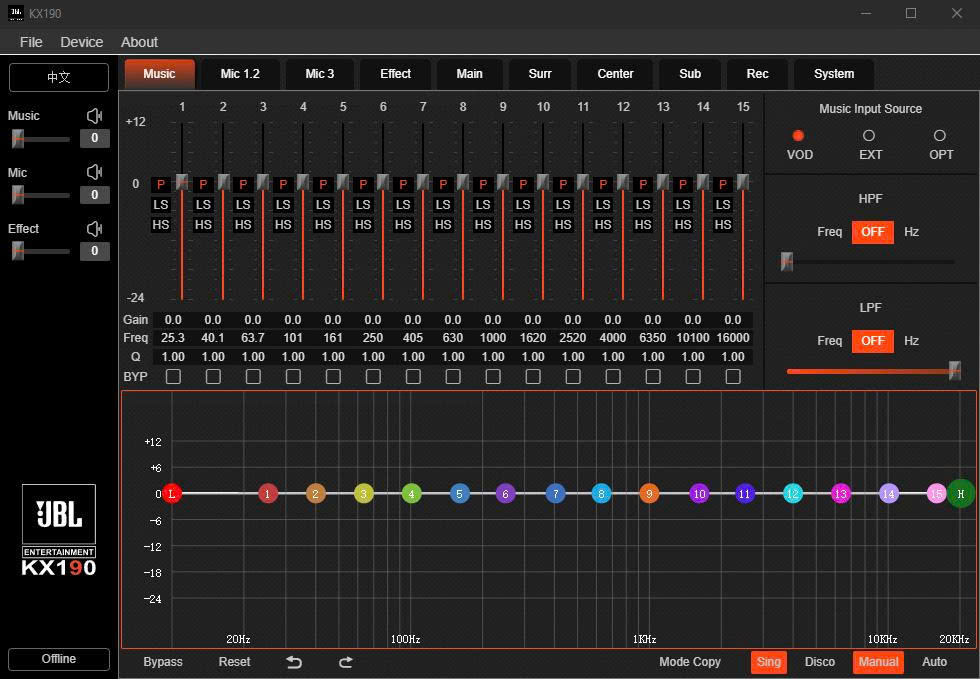Click the undo arrow icon
This screenshot has height=679, width=980.
(x=294, y=662)
